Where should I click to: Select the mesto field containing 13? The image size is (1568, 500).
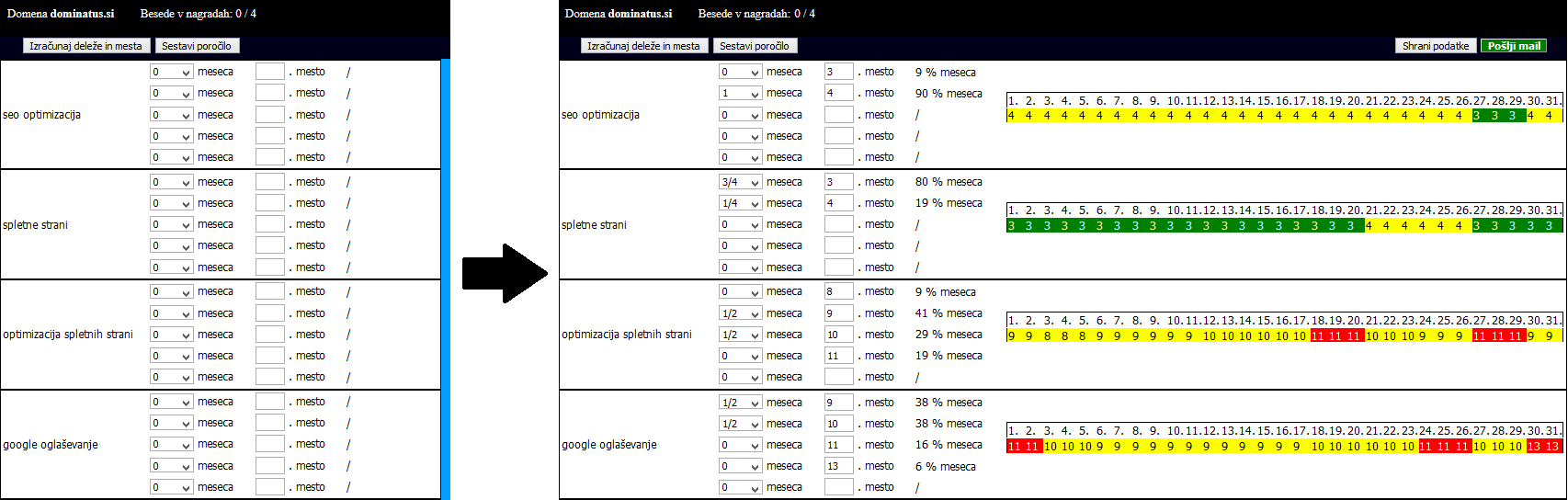click(838, 466)
